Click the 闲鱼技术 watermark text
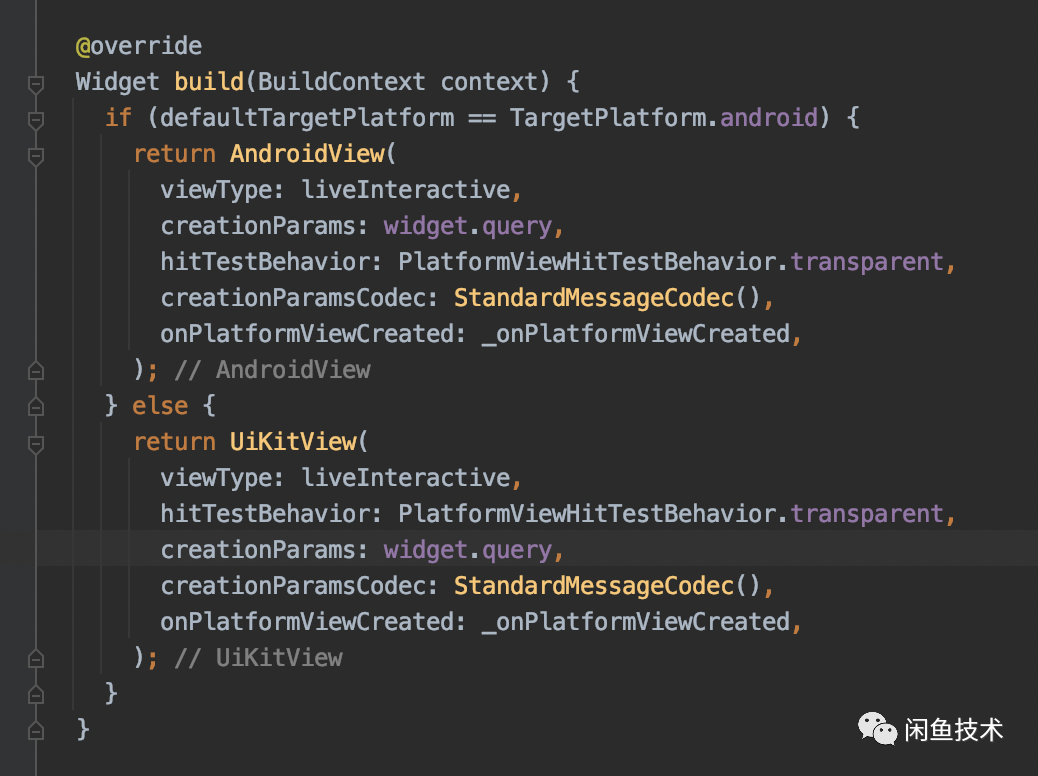 point(956,730)
